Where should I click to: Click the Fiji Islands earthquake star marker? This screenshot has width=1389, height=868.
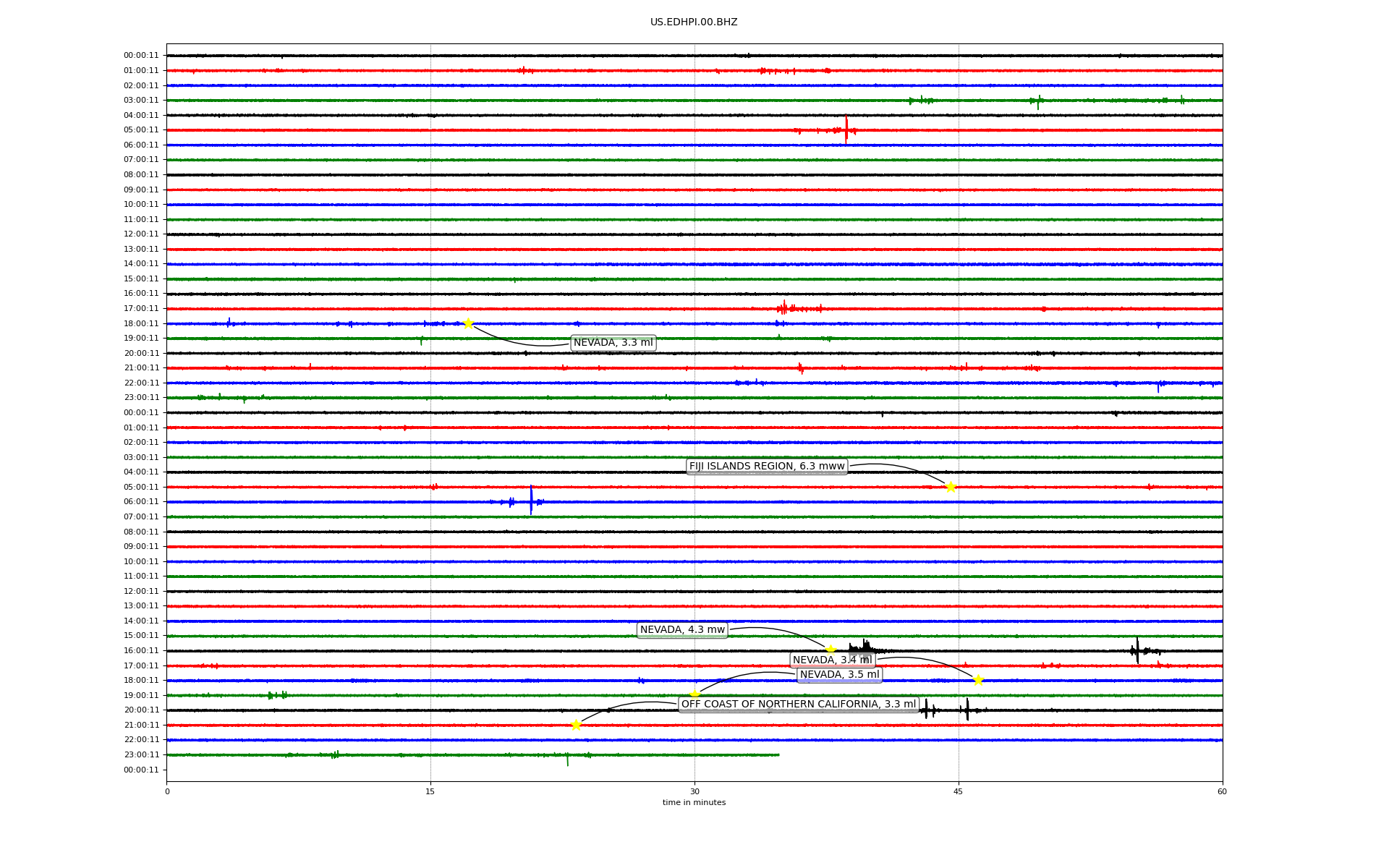point(951,487)
